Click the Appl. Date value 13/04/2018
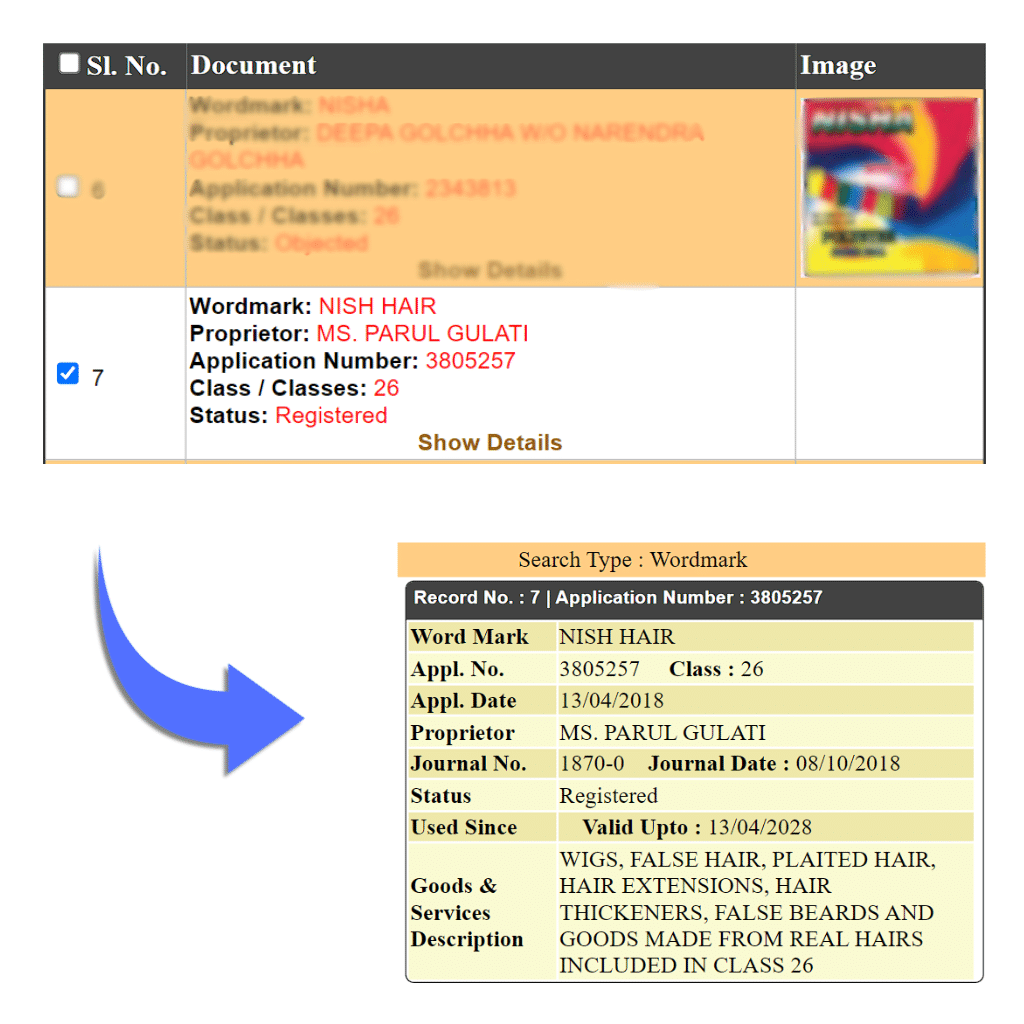 (x=611, y=700)
